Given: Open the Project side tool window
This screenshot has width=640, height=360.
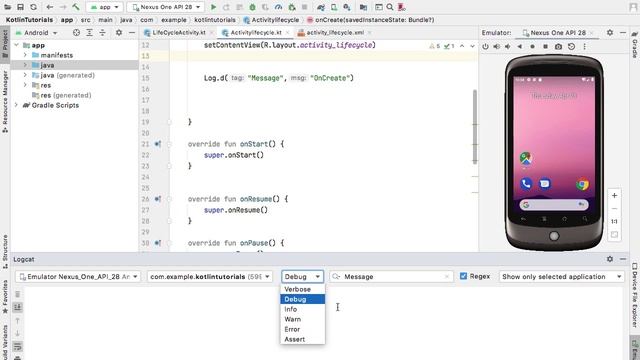Looking at the screenshot, I should click(5, 45).
